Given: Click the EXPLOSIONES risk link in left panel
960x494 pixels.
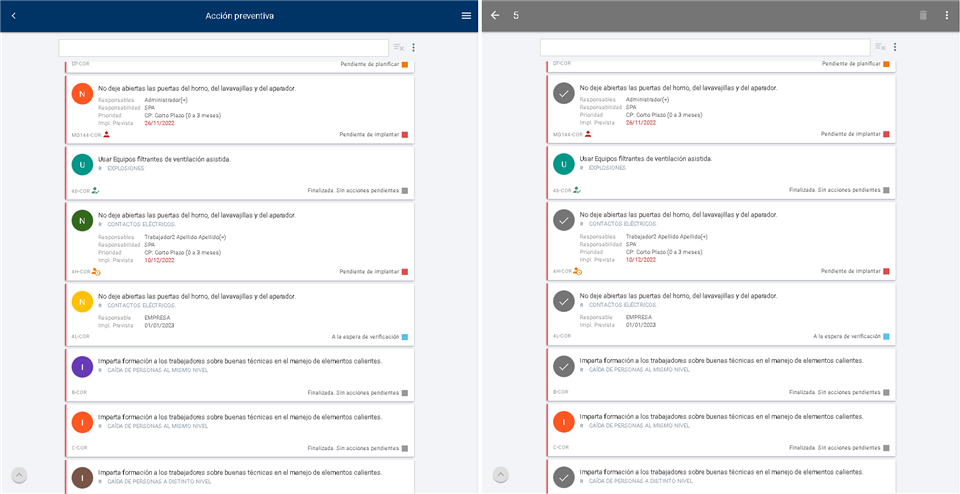Looking at the screenshot, I should point(125,168).
